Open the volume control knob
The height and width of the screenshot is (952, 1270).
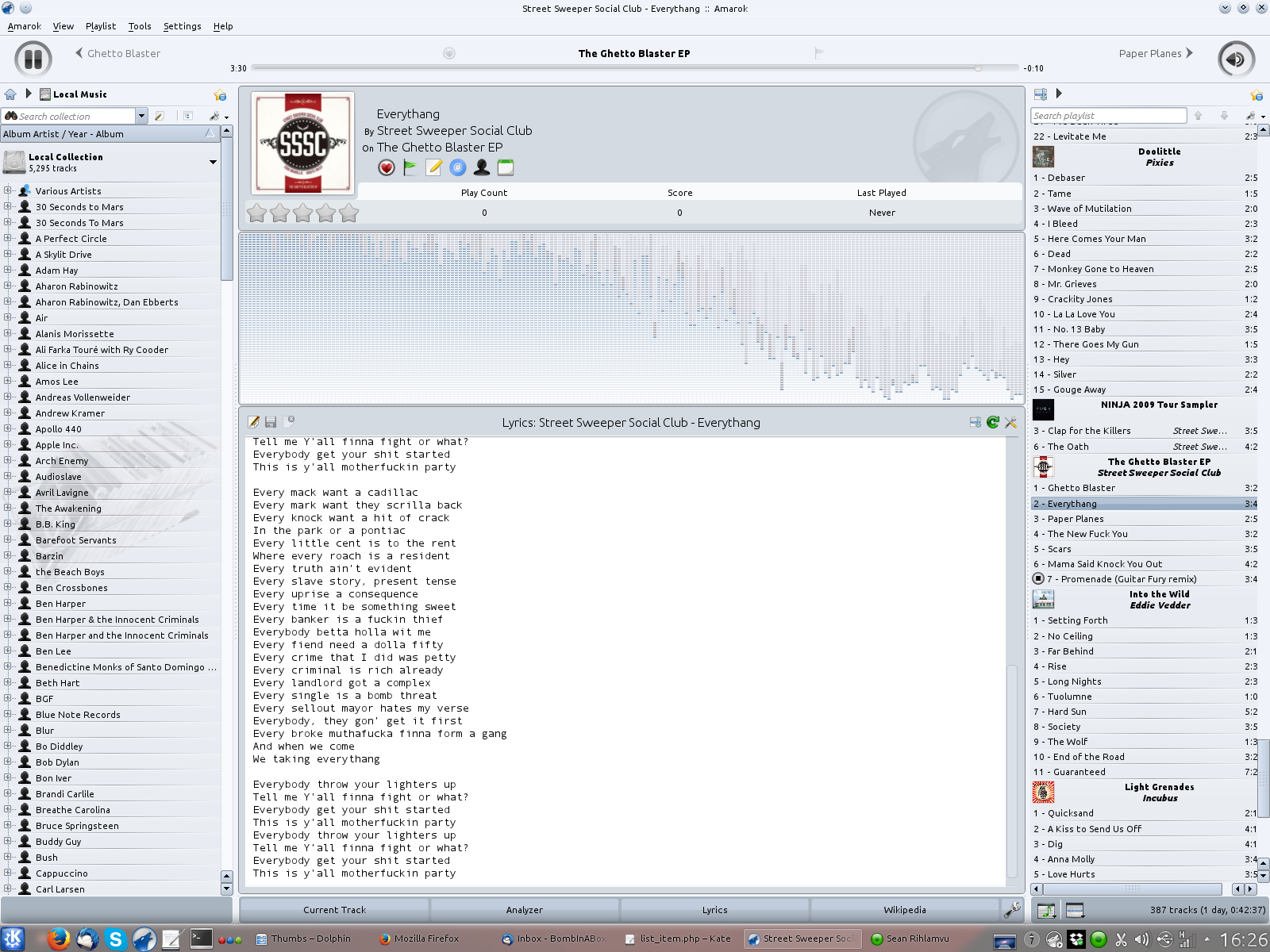(x=1236, y=59)
